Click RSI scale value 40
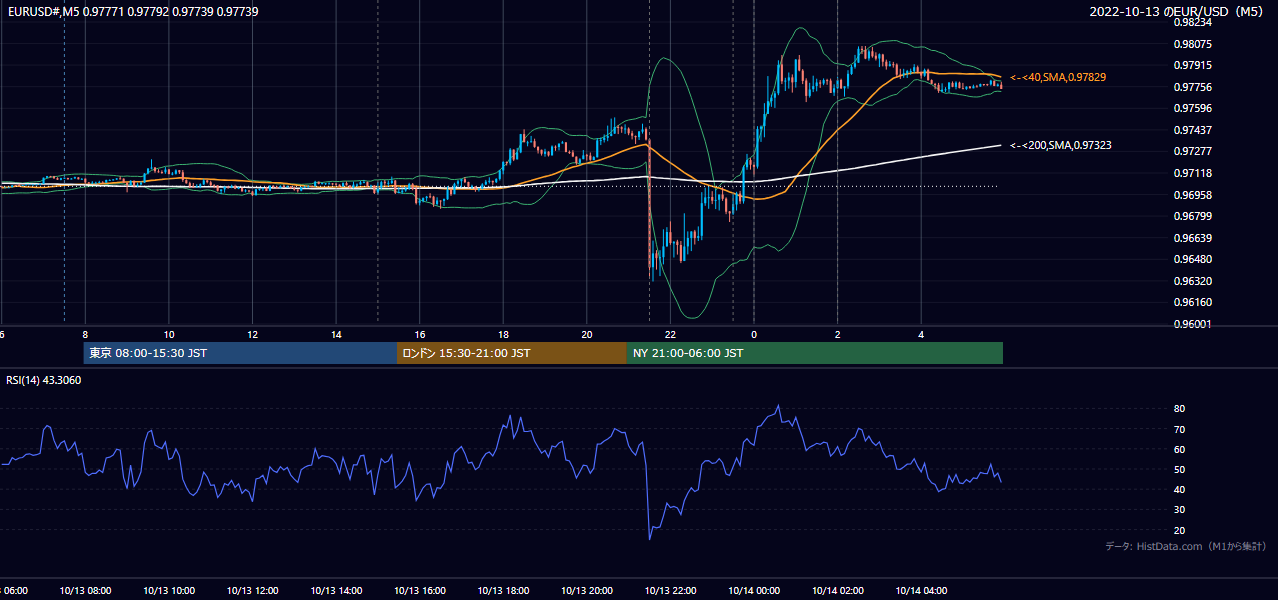This screenshot has width=1278, height=600. click(1179, 489)
